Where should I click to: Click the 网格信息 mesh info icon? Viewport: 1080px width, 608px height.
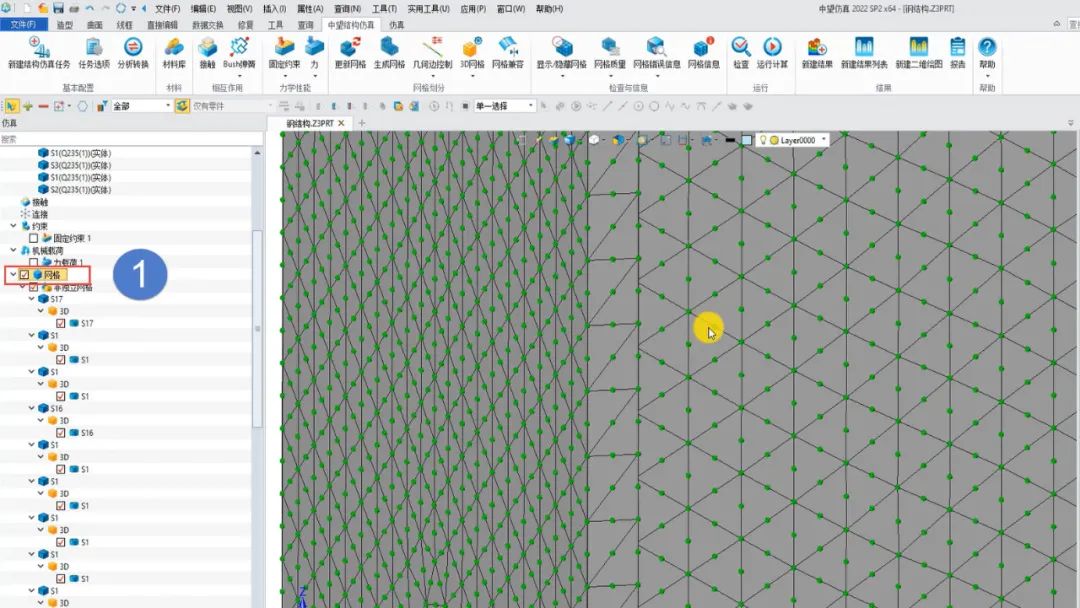tap(703, 52)
